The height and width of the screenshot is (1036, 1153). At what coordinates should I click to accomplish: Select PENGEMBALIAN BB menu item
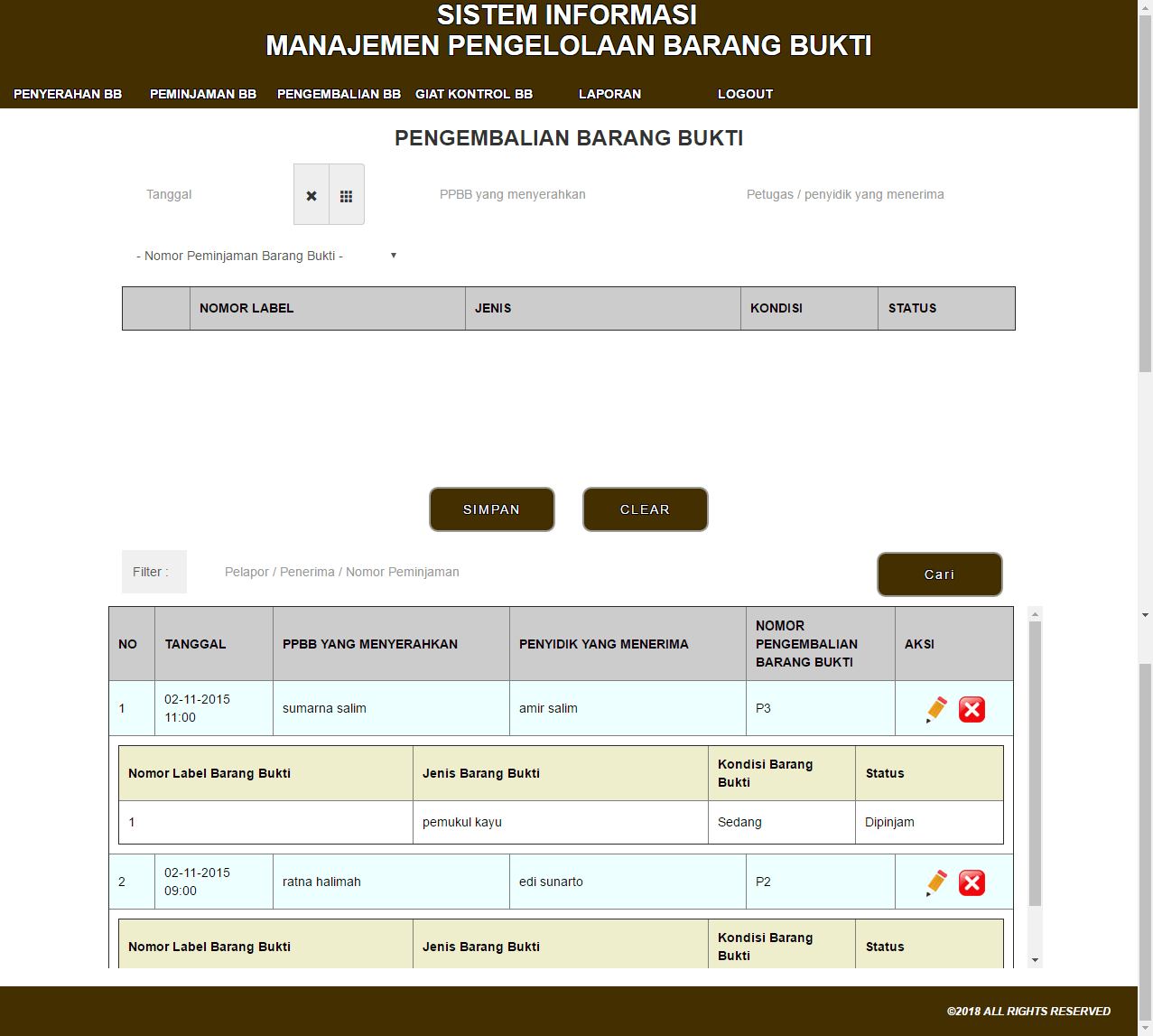coord(339,94)
